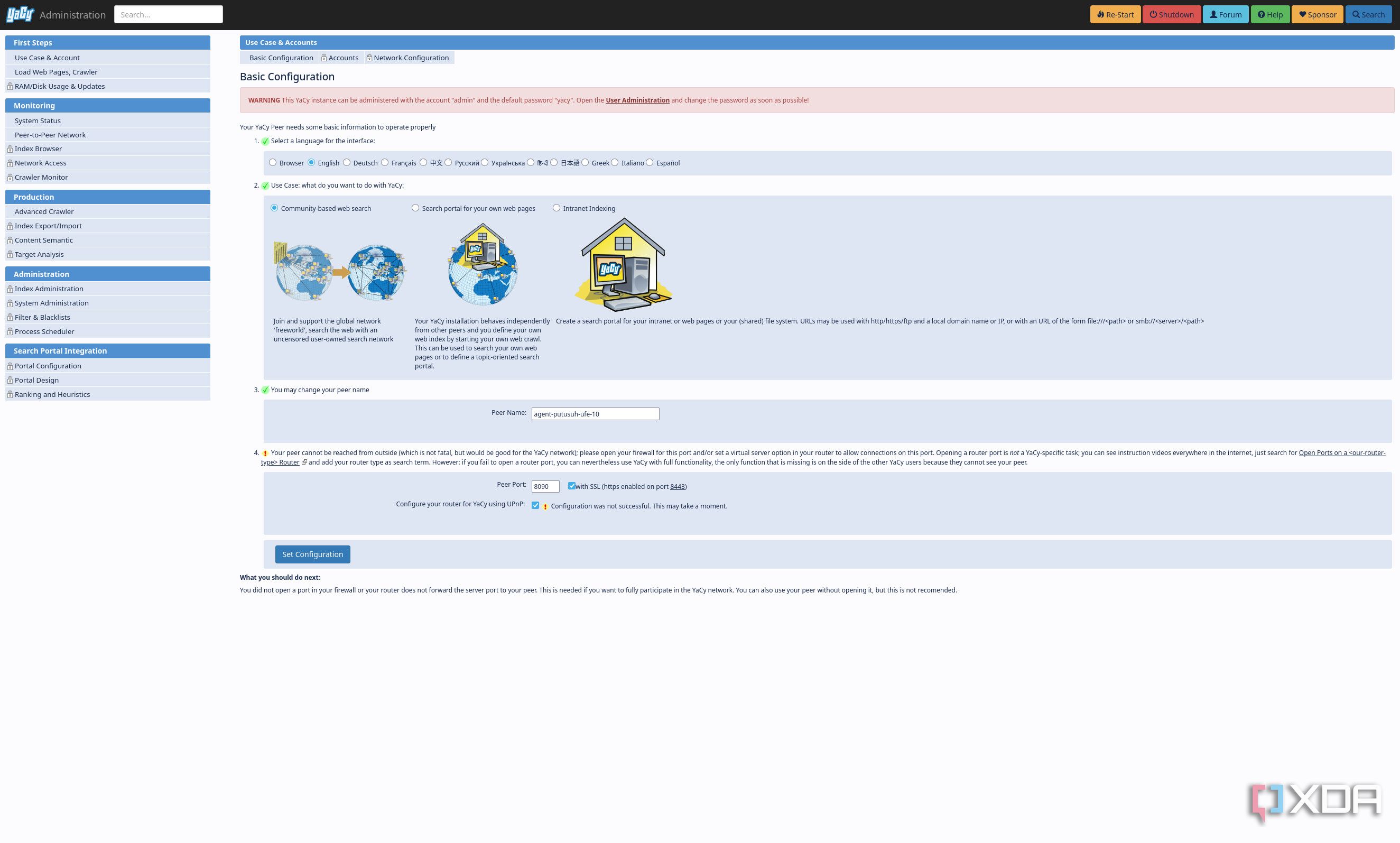Select Español language radio button
Viewport: 1400px width, 843px height.
coord(650,162)
